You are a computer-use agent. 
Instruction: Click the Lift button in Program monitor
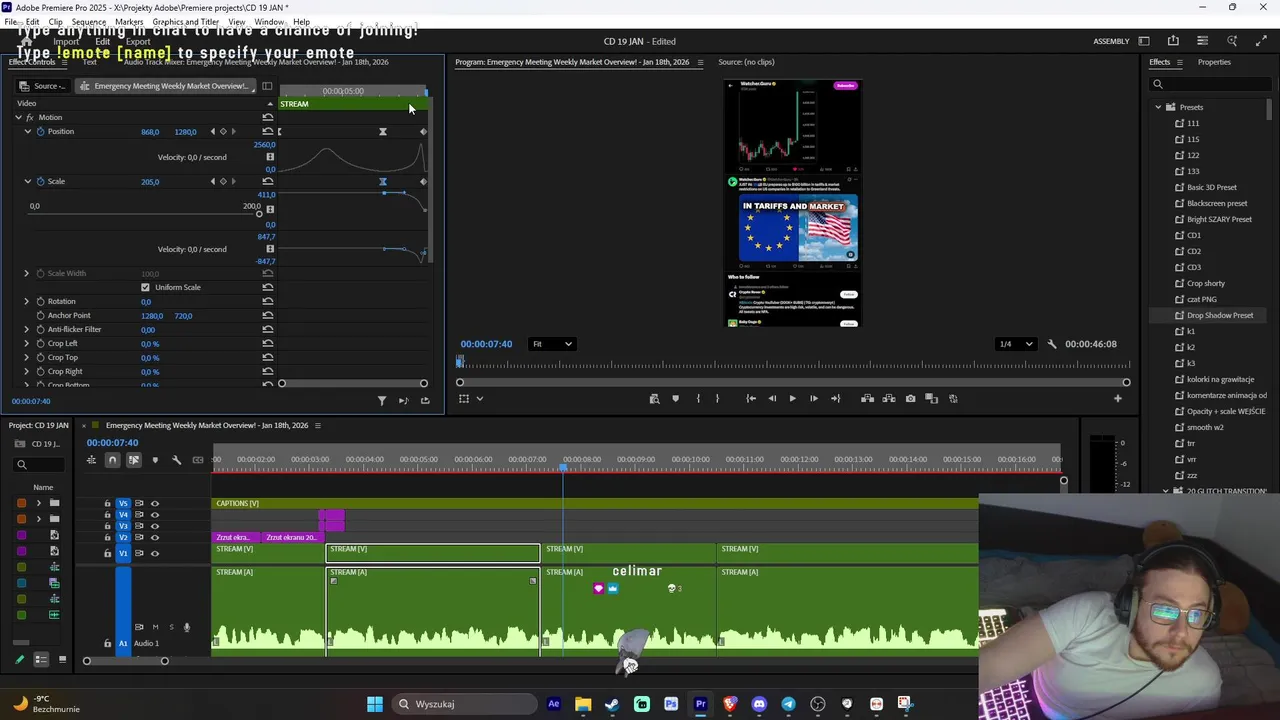coord(867,399)
